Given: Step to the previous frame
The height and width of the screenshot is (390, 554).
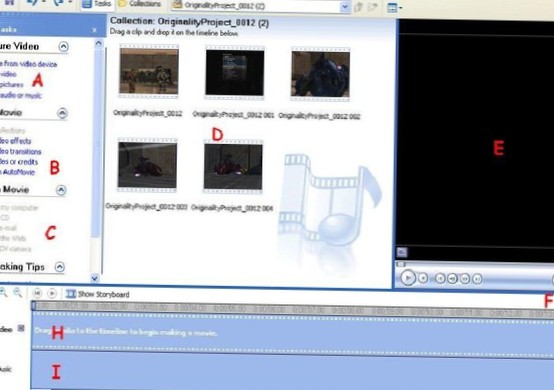Looking at the screenshot, I should (x=452, y=279).
